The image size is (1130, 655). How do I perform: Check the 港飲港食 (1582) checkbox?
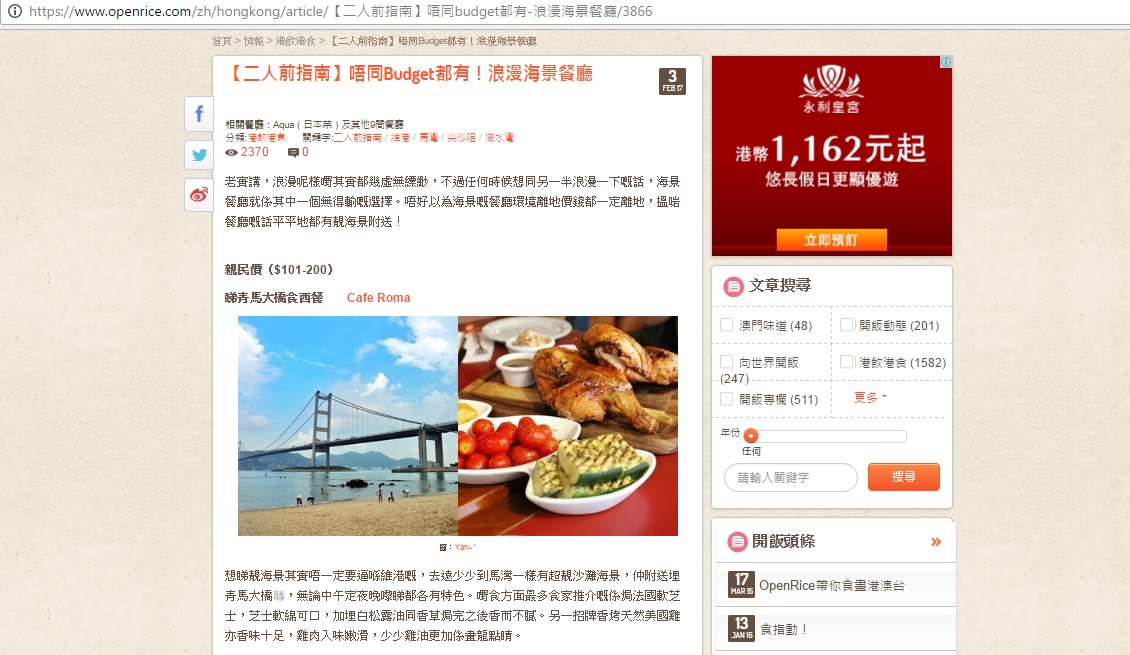[x=847, y=362]
